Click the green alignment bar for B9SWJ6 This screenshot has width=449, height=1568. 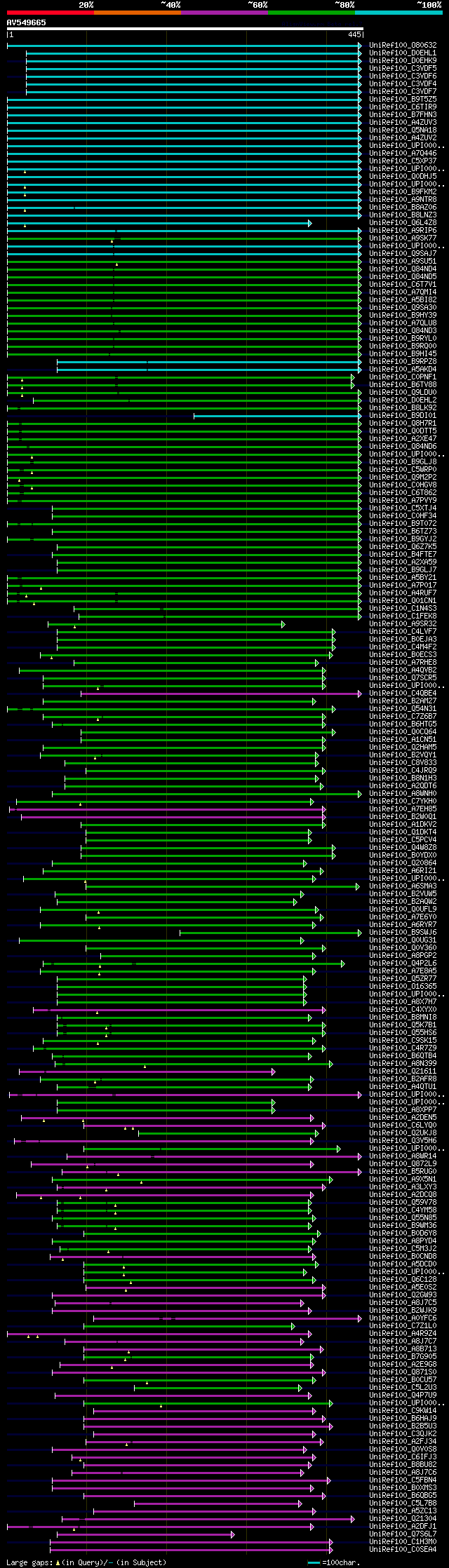271,933
